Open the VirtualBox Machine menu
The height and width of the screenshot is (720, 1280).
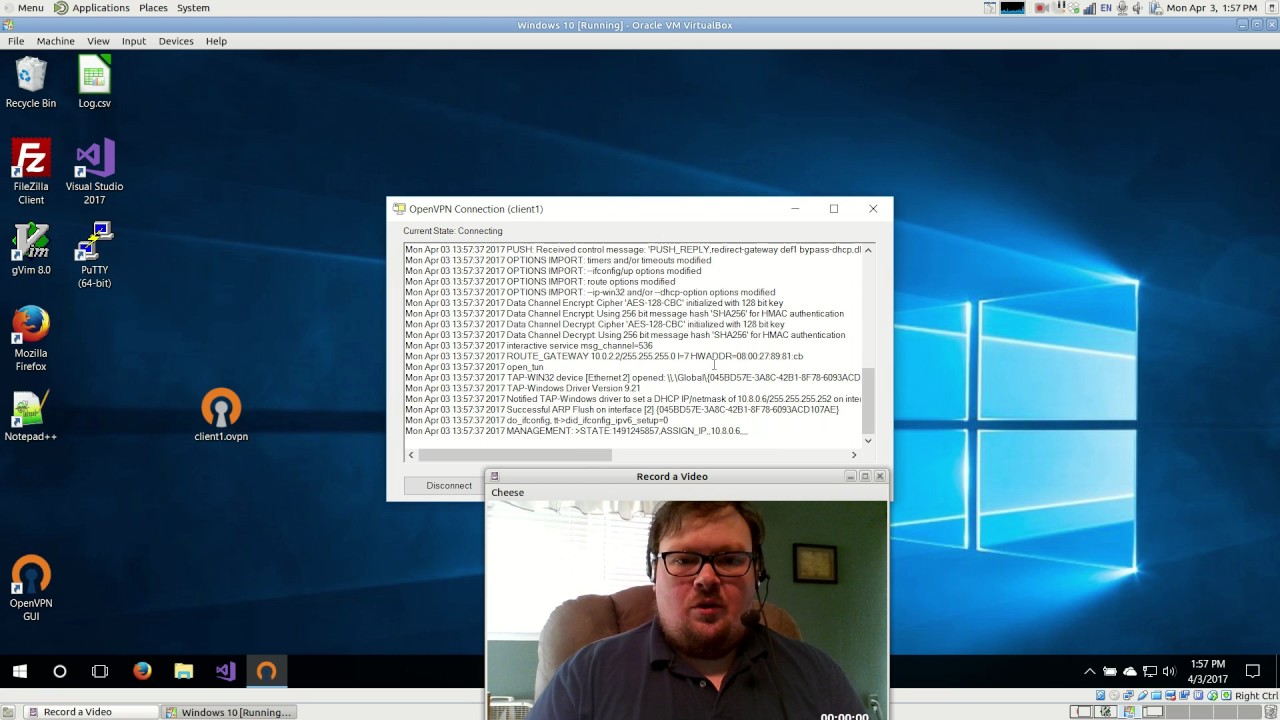[x=55, y=41]
